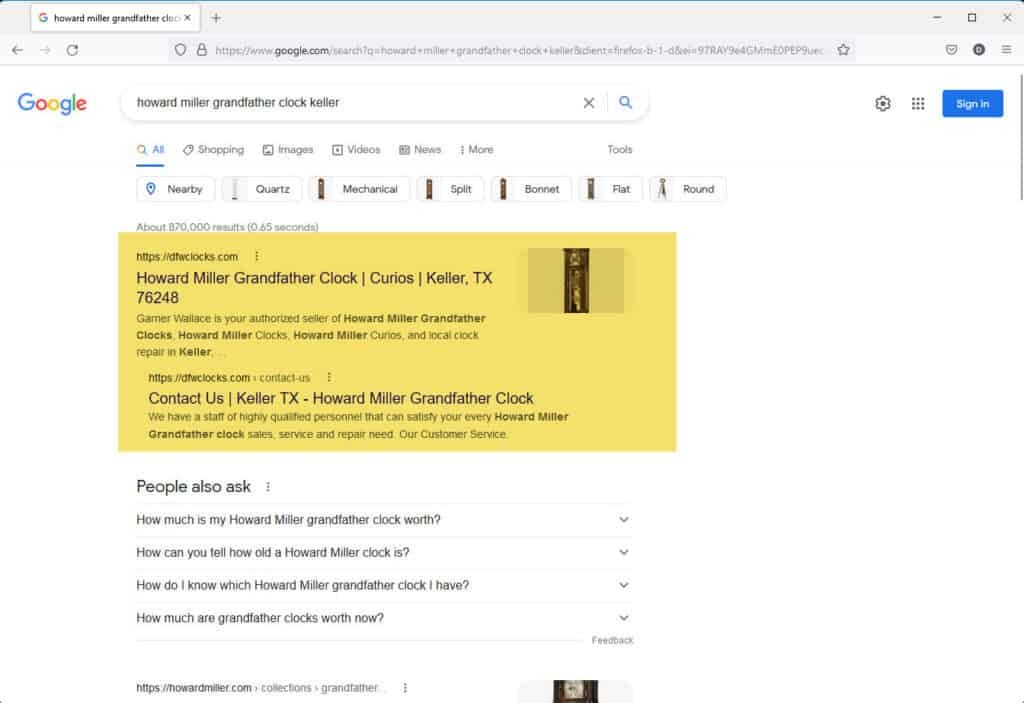This screenshot has width=1024, height=703.
Task: Open the More search options menu
Action: coord(476,150)
